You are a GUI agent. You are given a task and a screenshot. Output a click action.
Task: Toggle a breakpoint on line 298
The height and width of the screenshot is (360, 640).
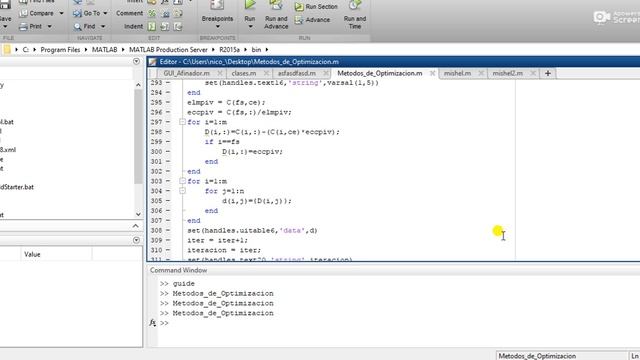(x=168, y=132)
